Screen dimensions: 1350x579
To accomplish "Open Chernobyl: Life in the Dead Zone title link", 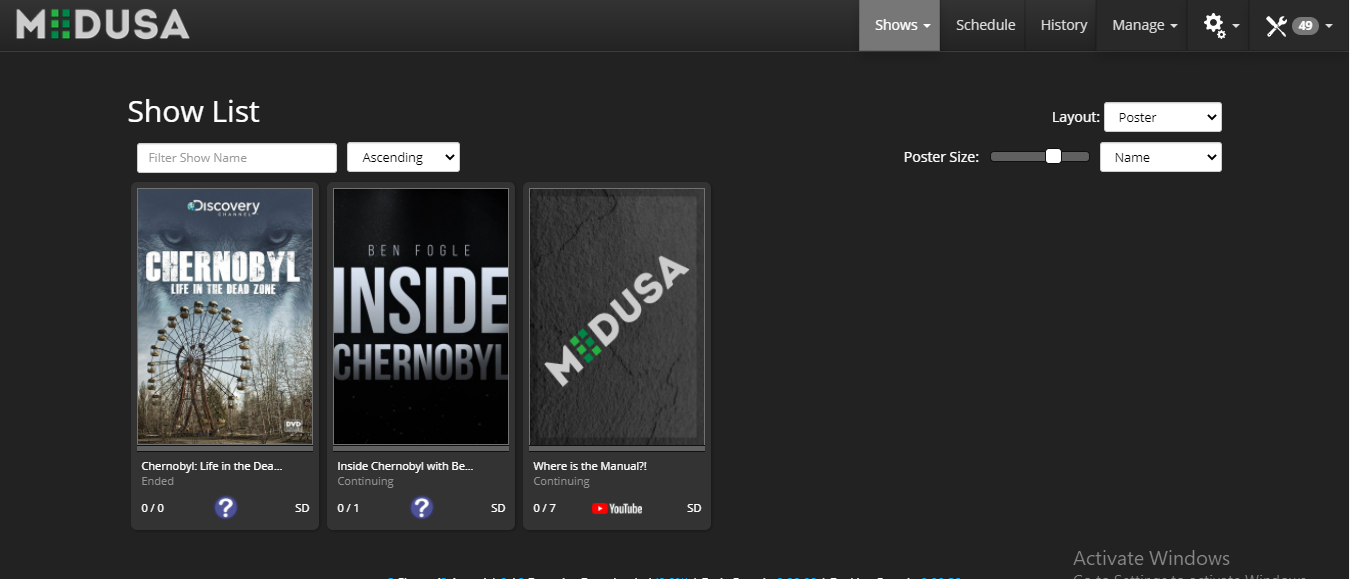I will [211, 466].
